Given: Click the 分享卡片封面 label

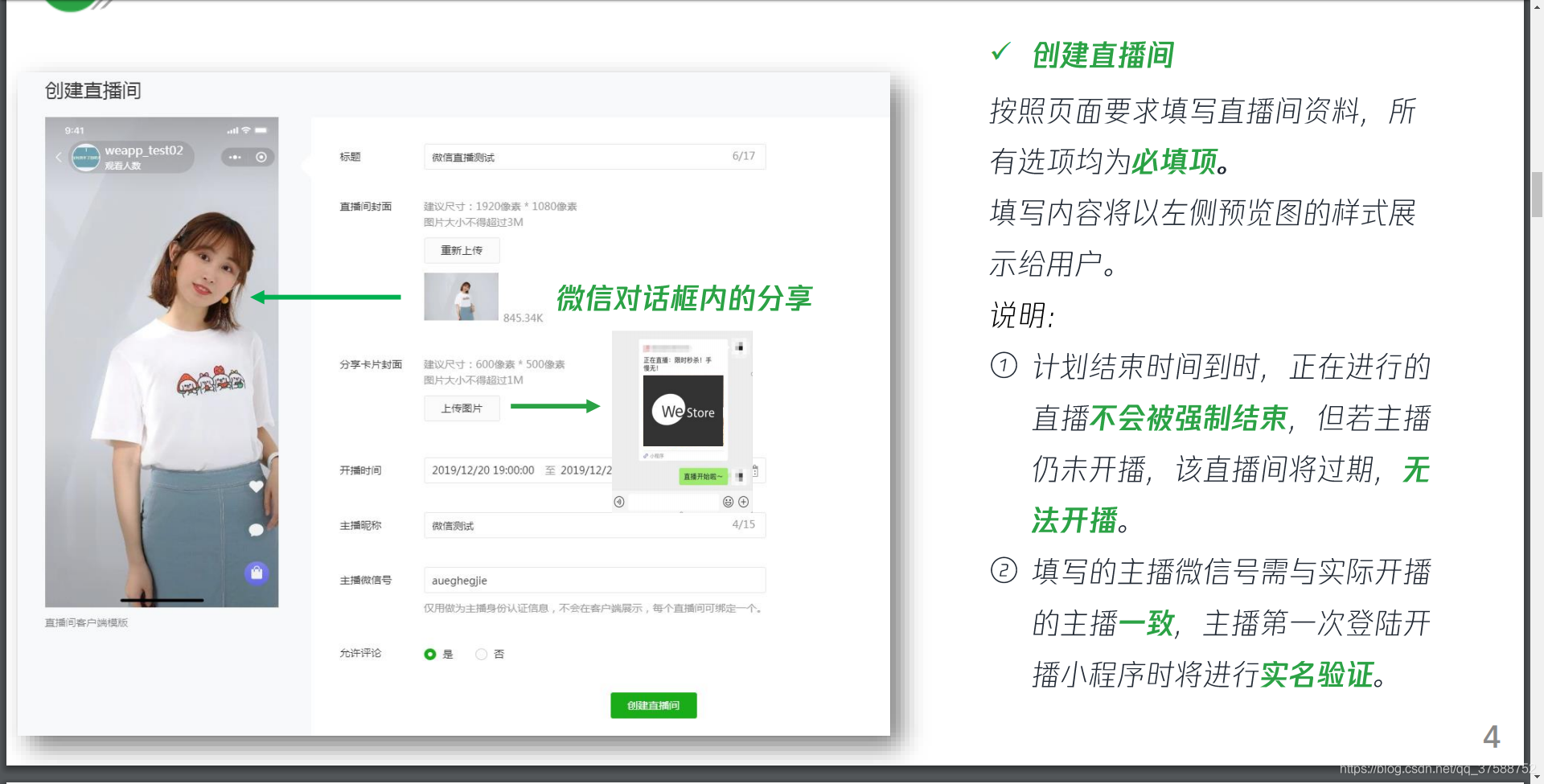Looking at the screenshot, I should [x=370, y=364].
